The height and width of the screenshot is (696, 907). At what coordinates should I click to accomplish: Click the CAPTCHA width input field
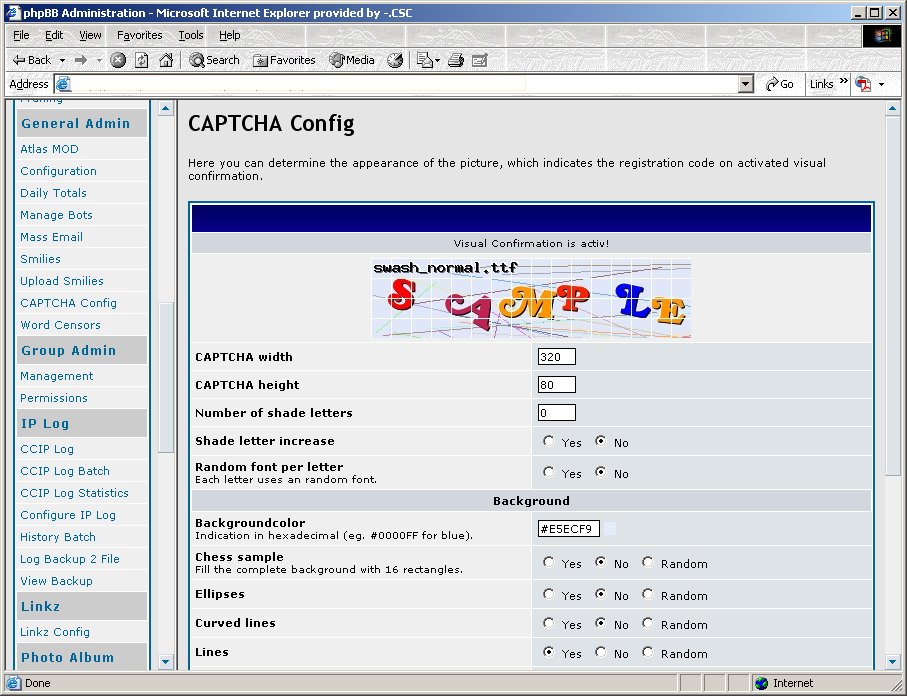point(556,357)
